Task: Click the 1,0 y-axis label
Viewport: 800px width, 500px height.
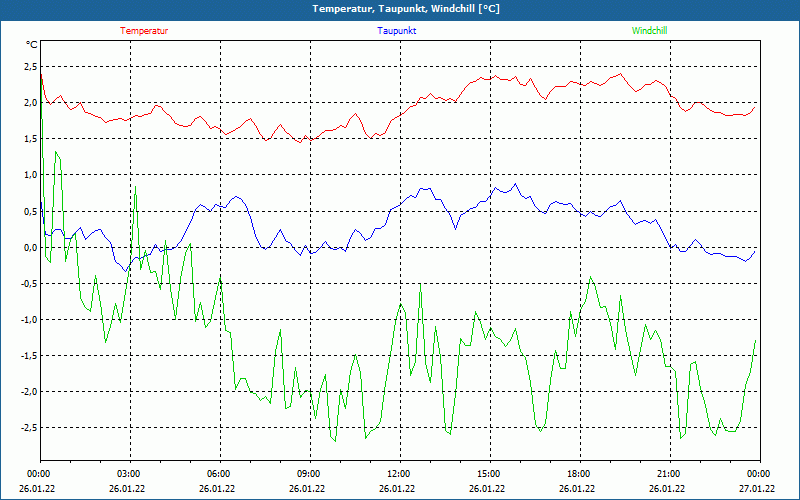Action: pos(31,175)
